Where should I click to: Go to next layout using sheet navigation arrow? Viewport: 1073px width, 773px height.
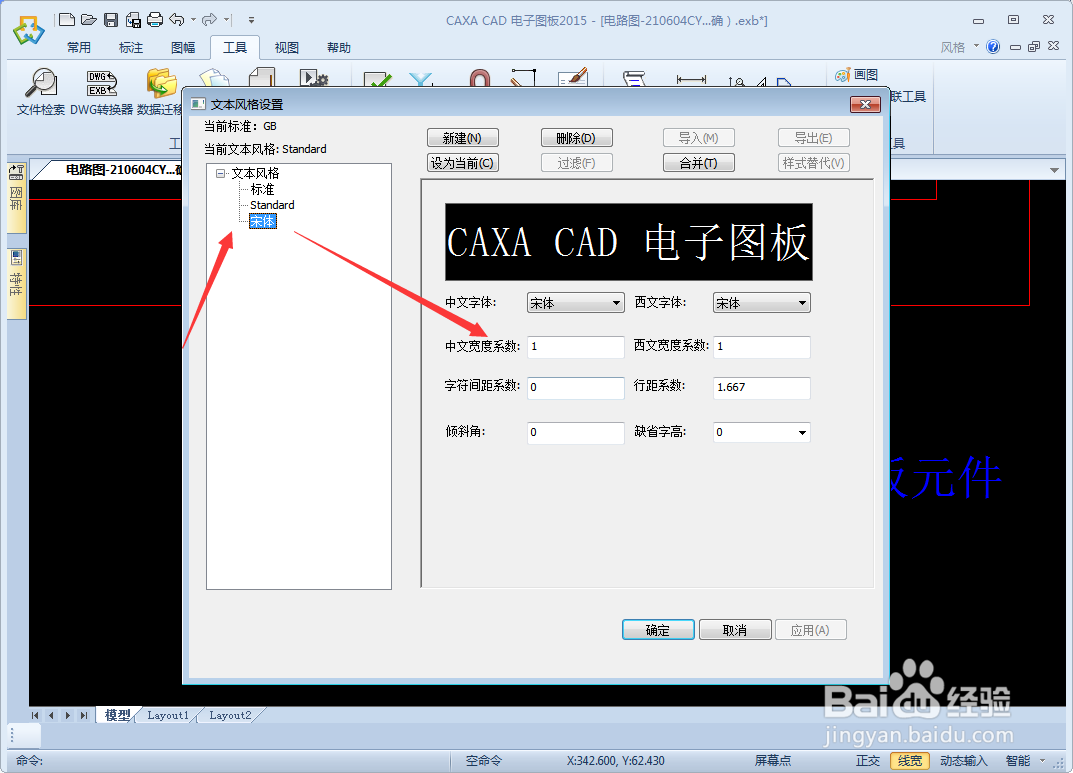pyautogui.click(x=67, y=716)
